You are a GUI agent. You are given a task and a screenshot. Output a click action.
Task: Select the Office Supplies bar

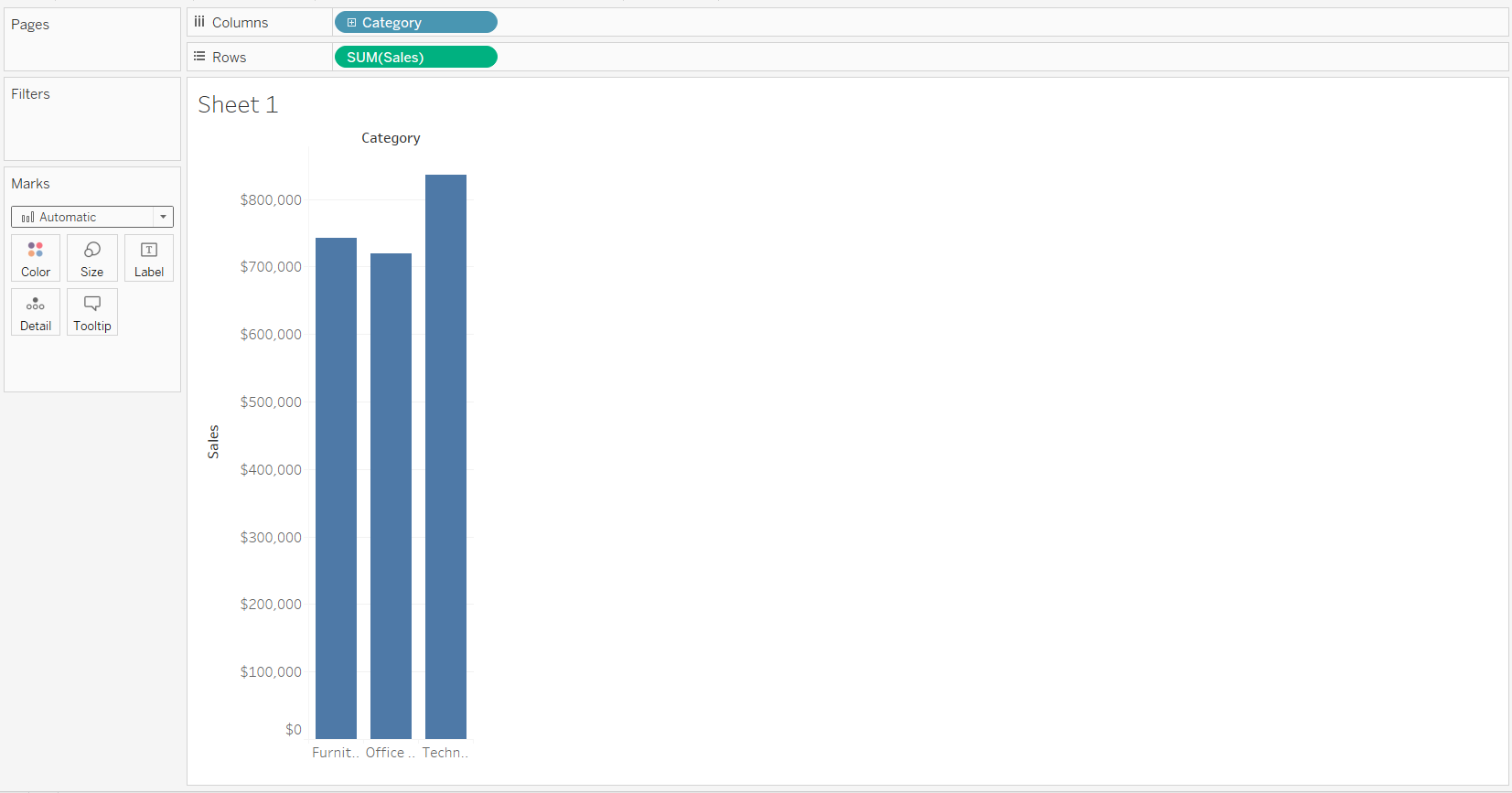coord(391,496)
